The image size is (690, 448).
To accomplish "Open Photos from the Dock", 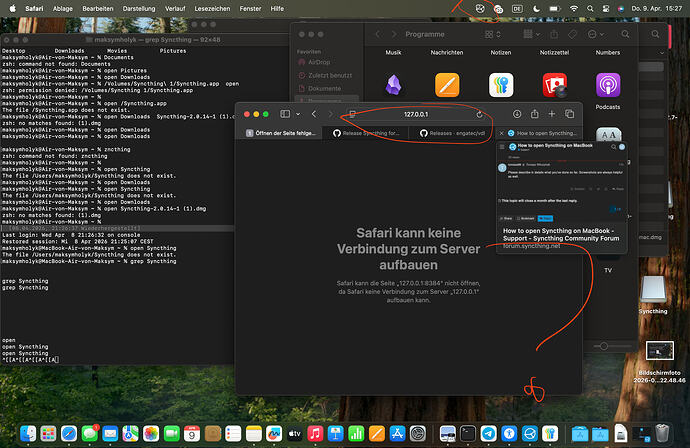I will pyautogui.click(x=150, y=434).
